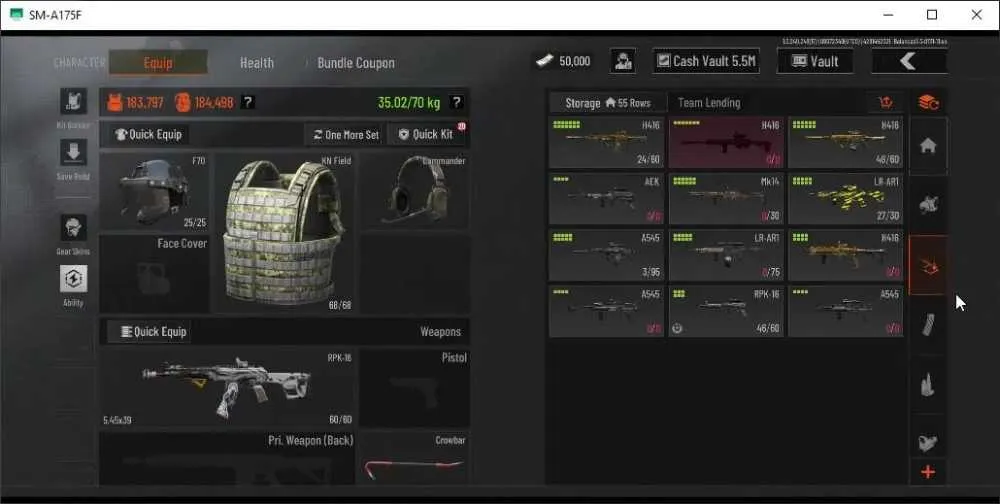Open Gear Skins from the sidebar
The image size is (1000, 504).
click(x=73, y=227)
